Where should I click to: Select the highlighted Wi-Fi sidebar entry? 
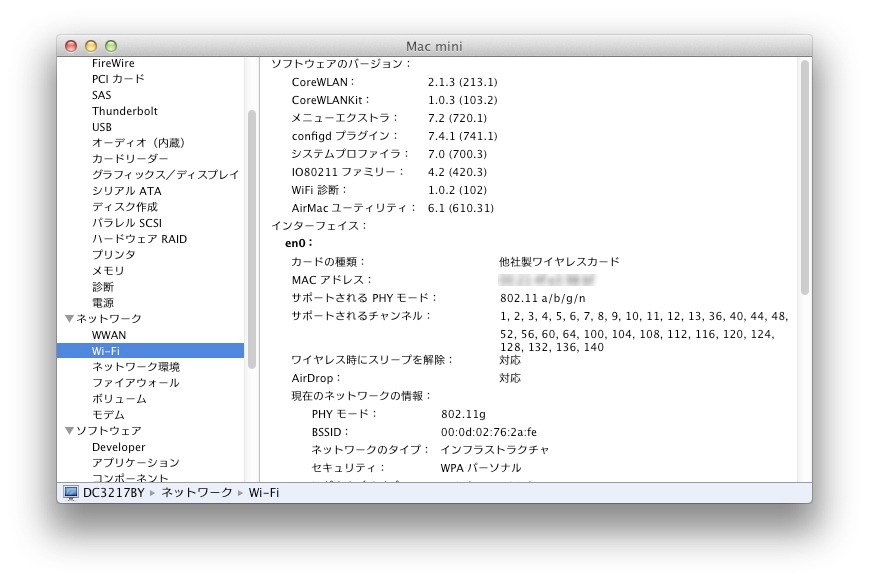(x=150, y=351)
